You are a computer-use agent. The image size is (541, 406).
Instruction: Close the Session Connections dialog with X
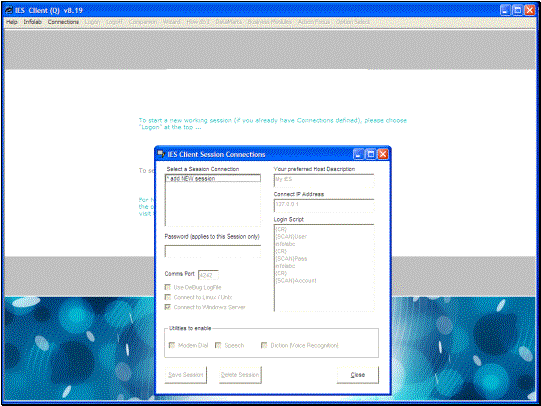(x=383, y=154)
